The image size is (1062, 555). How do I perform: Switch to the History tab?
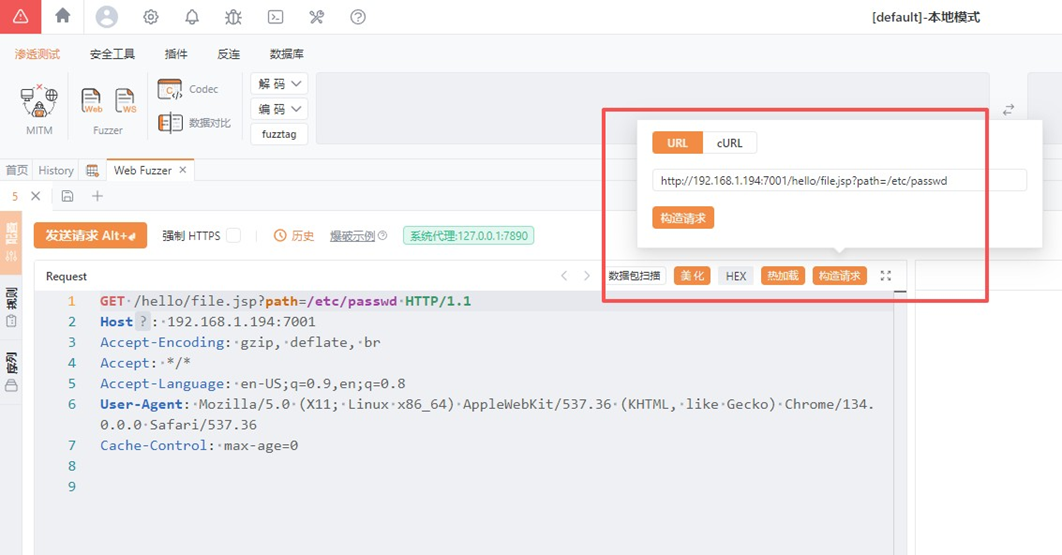click(x=56, y=171)
